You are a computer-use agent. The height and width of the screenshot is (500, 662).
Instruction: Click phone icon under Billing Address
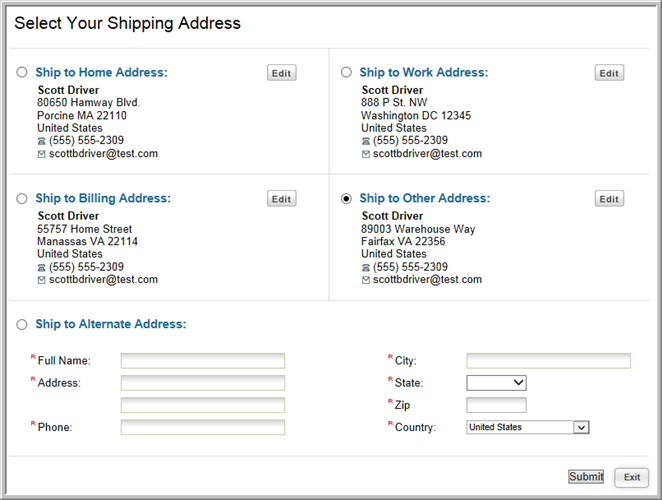coord(41,267)
